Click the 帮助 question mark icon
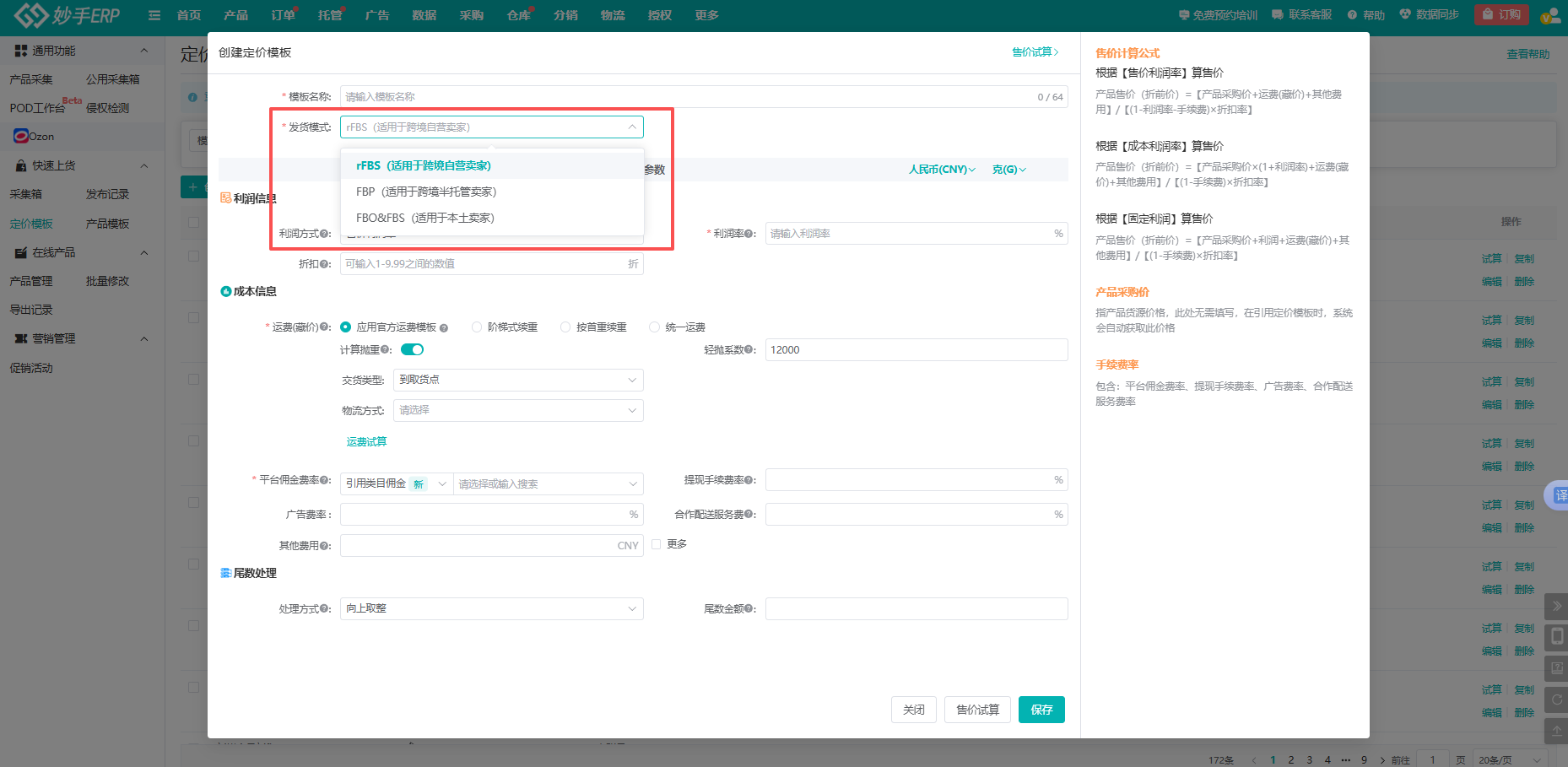The height and width of the screenshot is (767, 1568). (1352, 15)
